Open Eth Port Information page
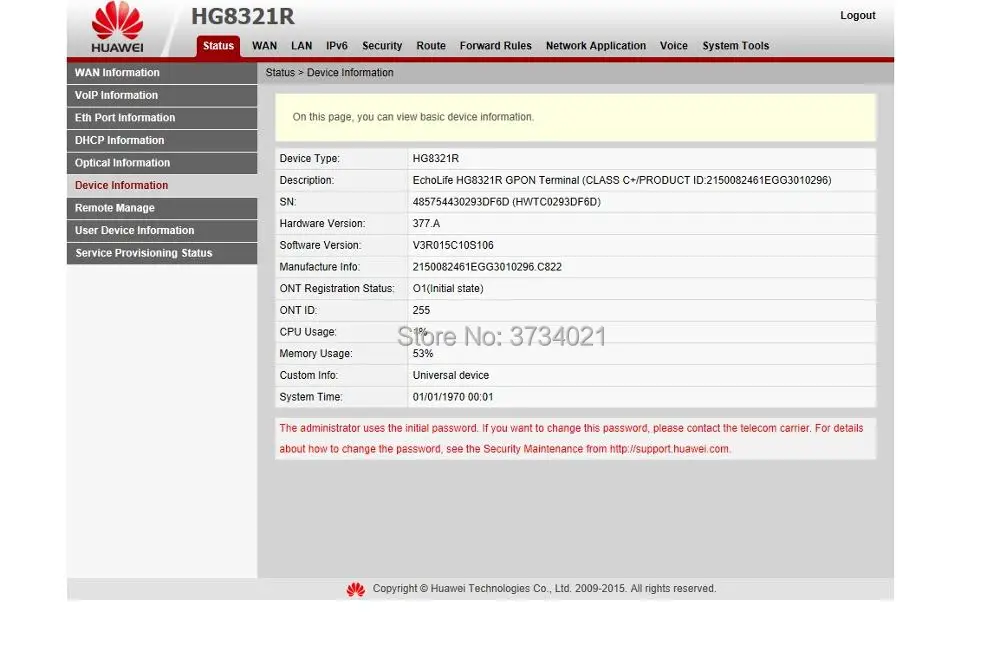Image resolution: width=1000 pixels, height=671 pixels. (x=162, y=117)
